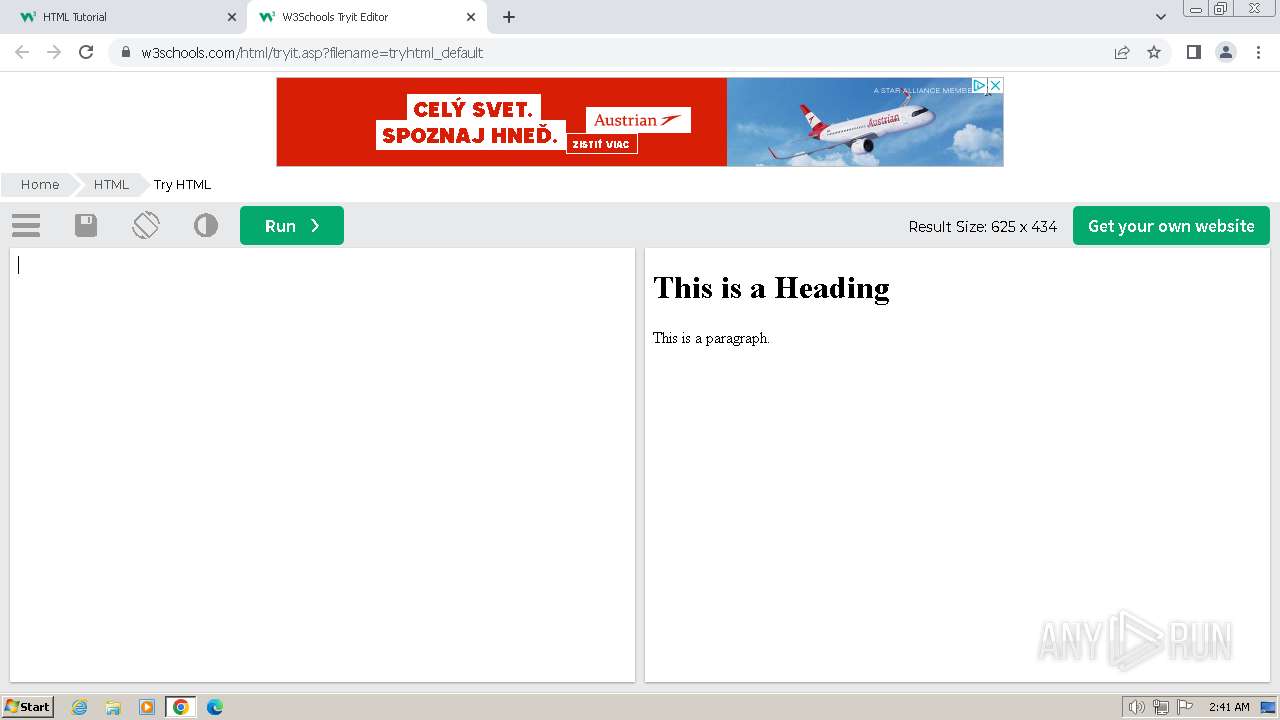Image resolution: width=1280 pixels, height=720 pixels.
Task: Open the Austrian airplane advertisement image
Action: [865, 122]
